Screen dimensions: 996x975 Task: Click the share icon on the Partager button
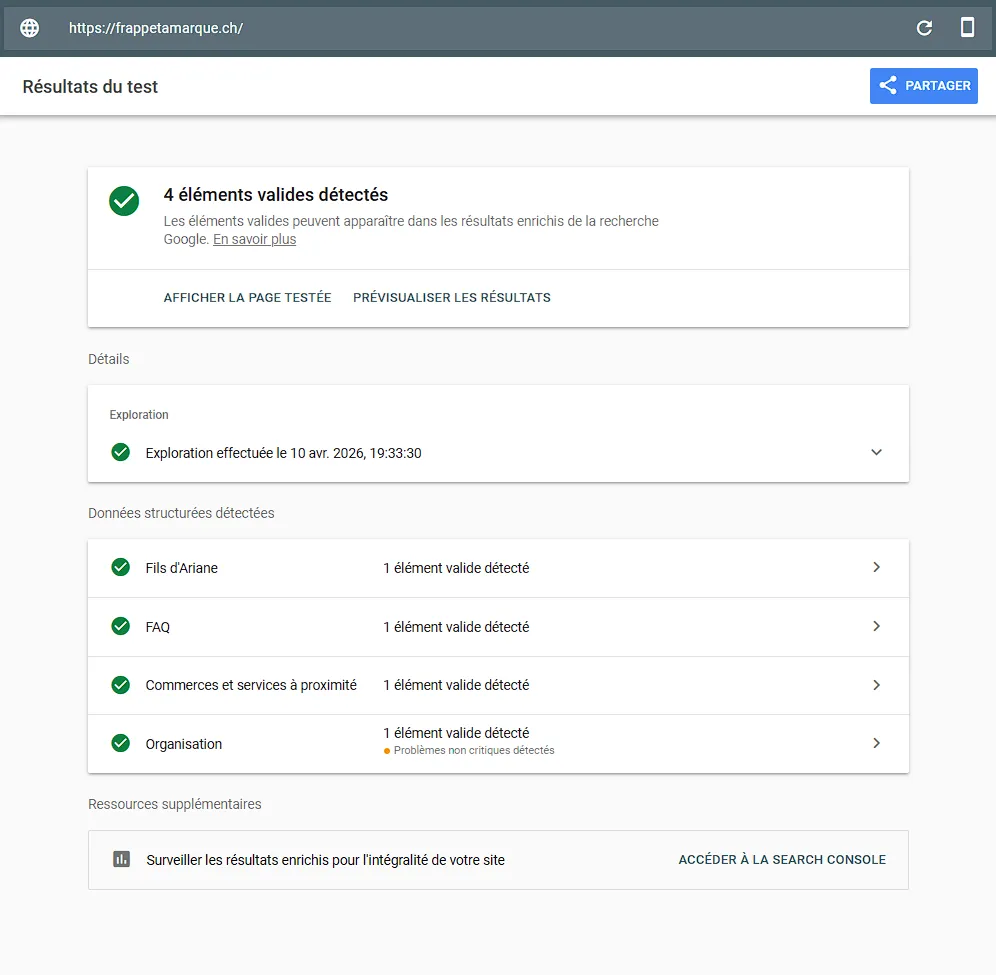coord(887,85)
